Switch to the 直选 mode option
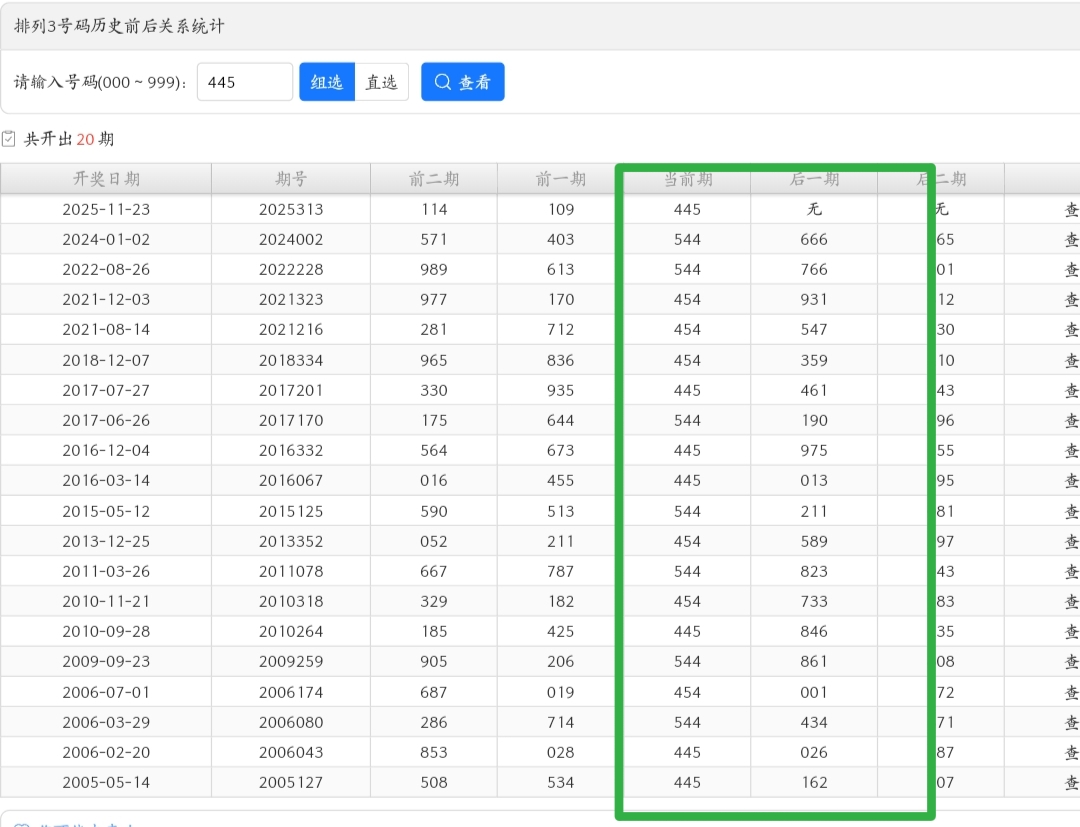 [x=381, y=82]
